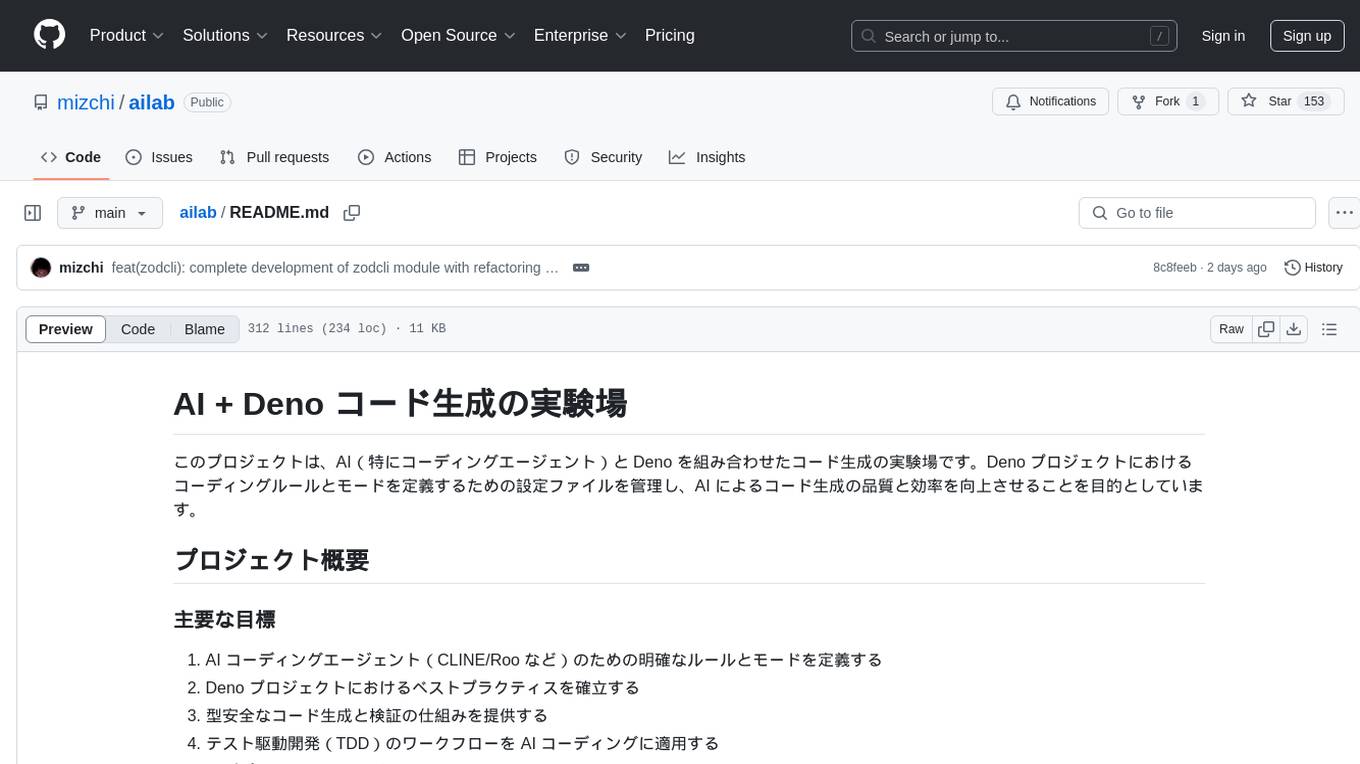Select the Blame view

[x=205, y=329]
